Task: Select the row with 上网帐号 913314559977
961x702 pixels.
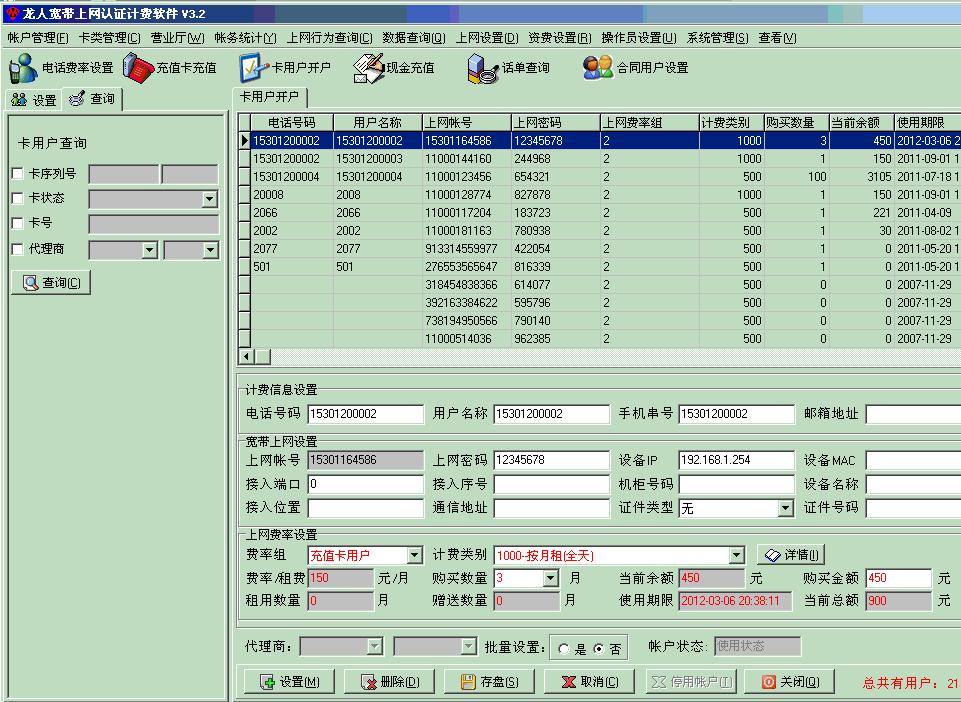Action: (x=599, y=248)
